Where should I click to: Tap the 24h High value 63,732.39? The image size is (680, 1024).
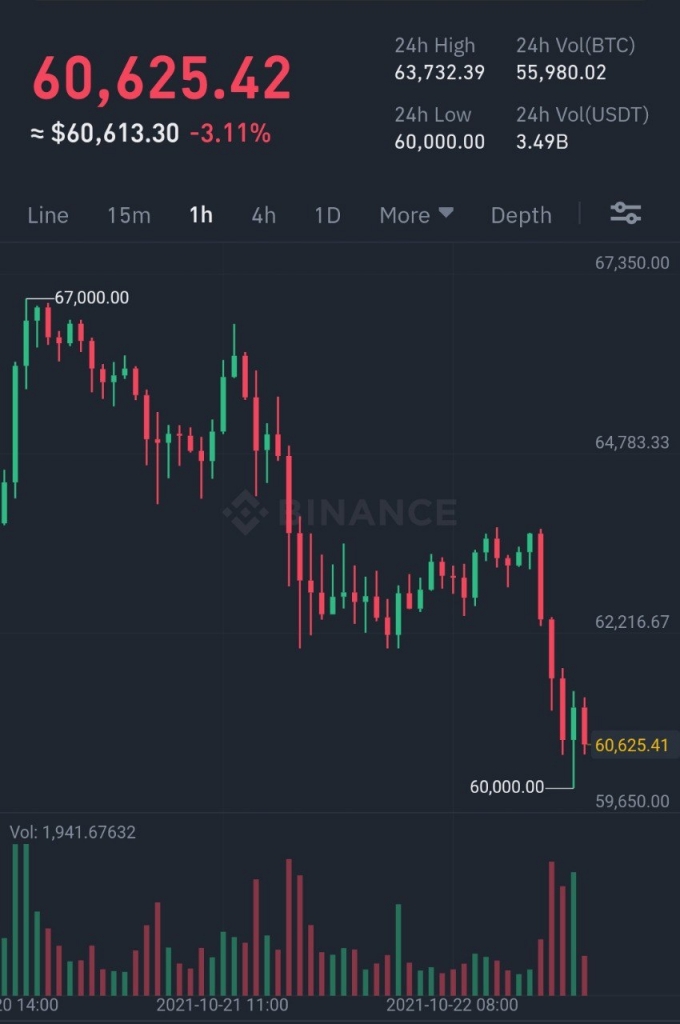439,72
